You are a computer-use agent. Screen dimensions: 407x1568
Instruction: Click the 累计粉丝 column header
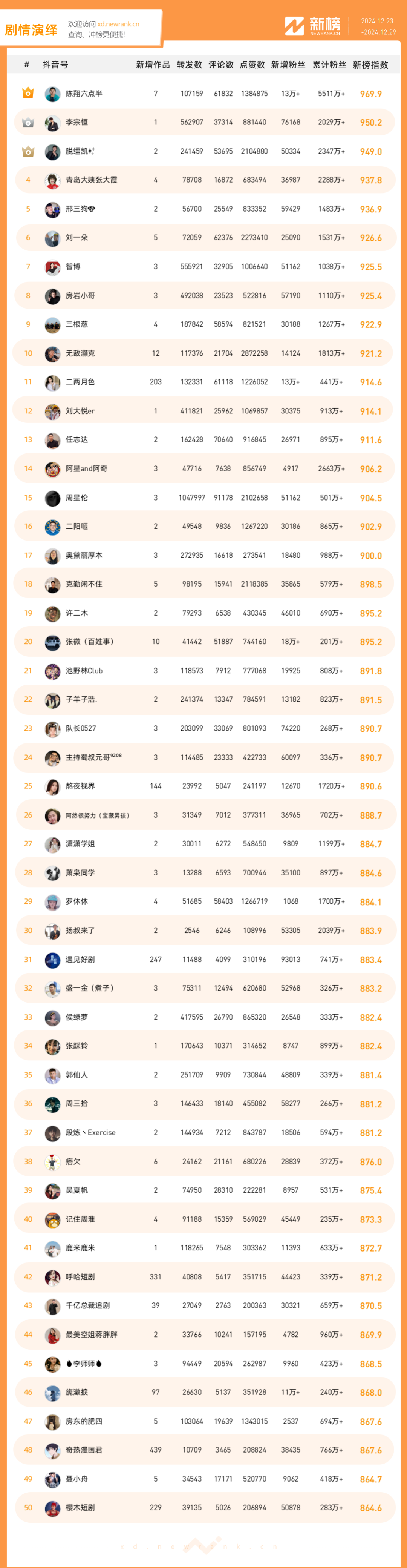point(329,65)
